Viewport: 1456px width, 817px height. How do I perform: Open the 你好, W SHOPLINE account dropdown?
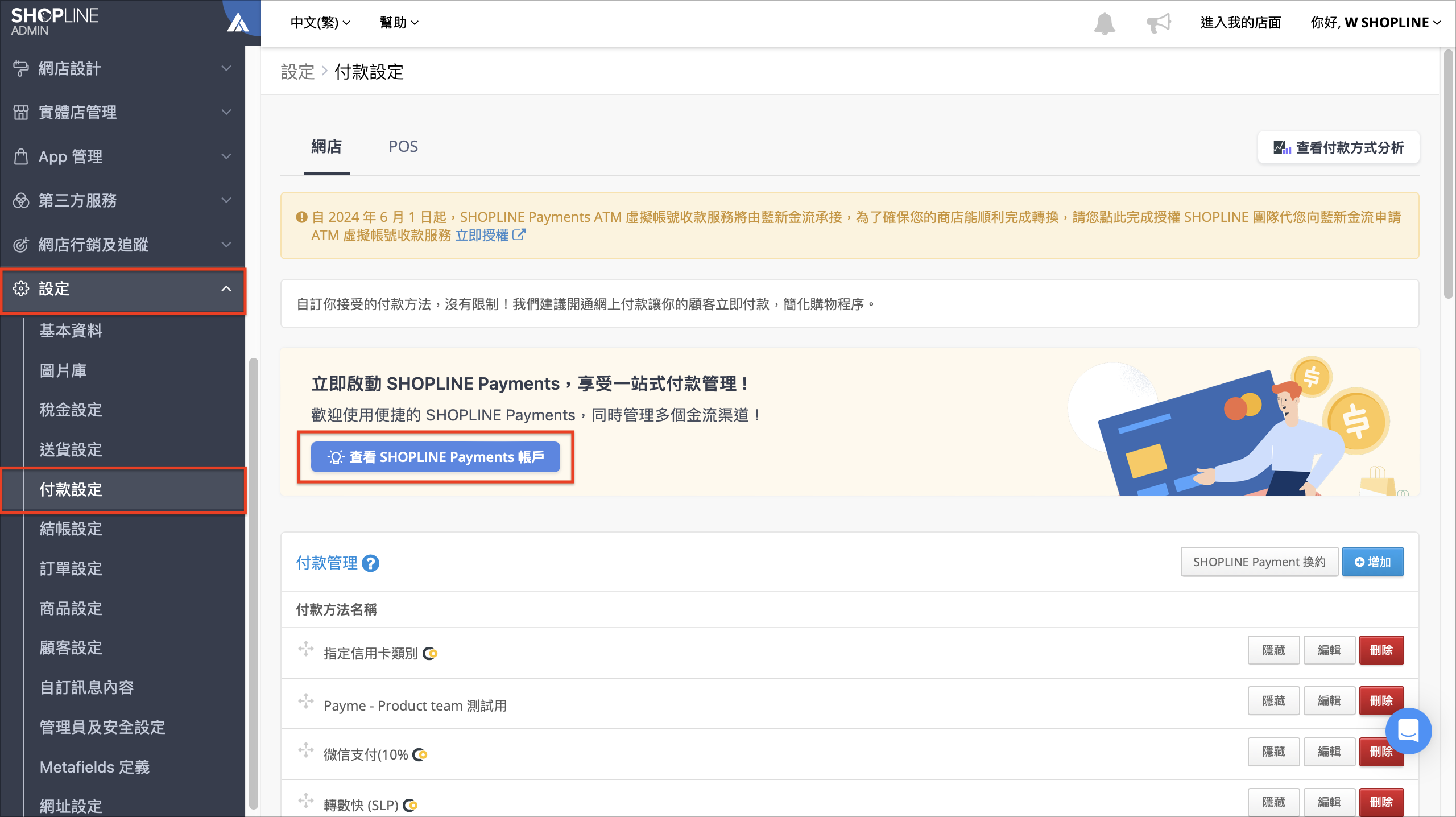(x=1375, y=23)
